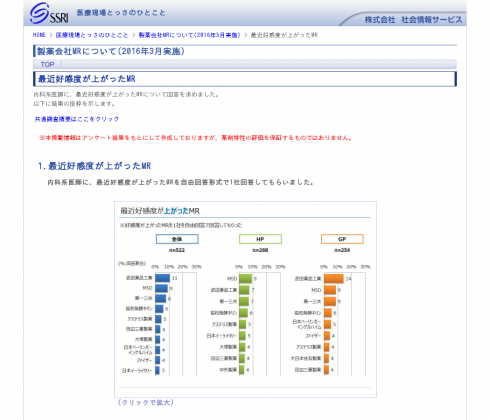Viewport: 490px width, 420px height.
Task: Click the HP label box in chart
Action: 260,239
